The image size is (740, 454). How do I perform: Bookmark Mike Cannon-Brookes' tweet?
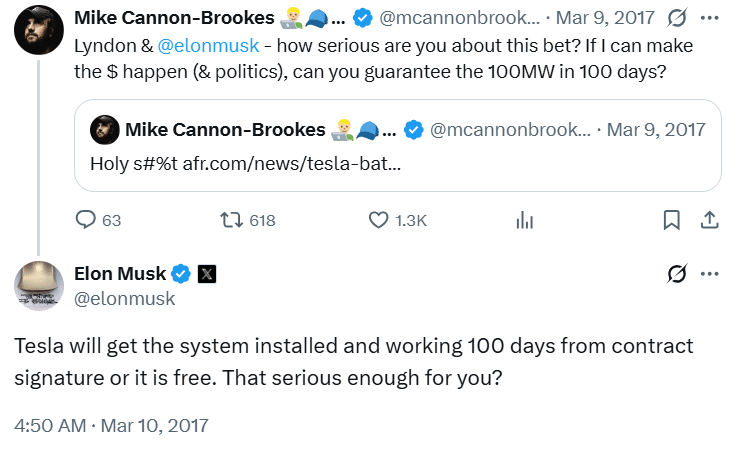pos(673,220)
